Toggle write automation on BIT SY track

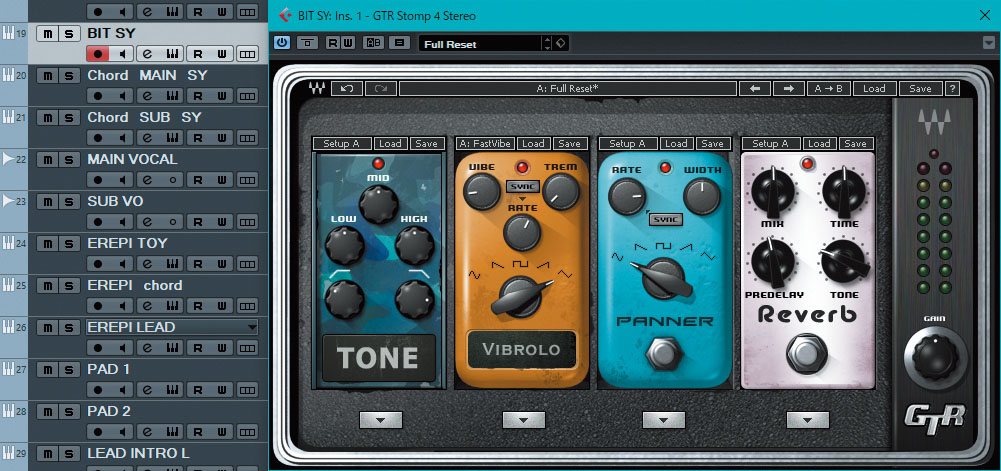pyautogui.click(x=222, y=54)
